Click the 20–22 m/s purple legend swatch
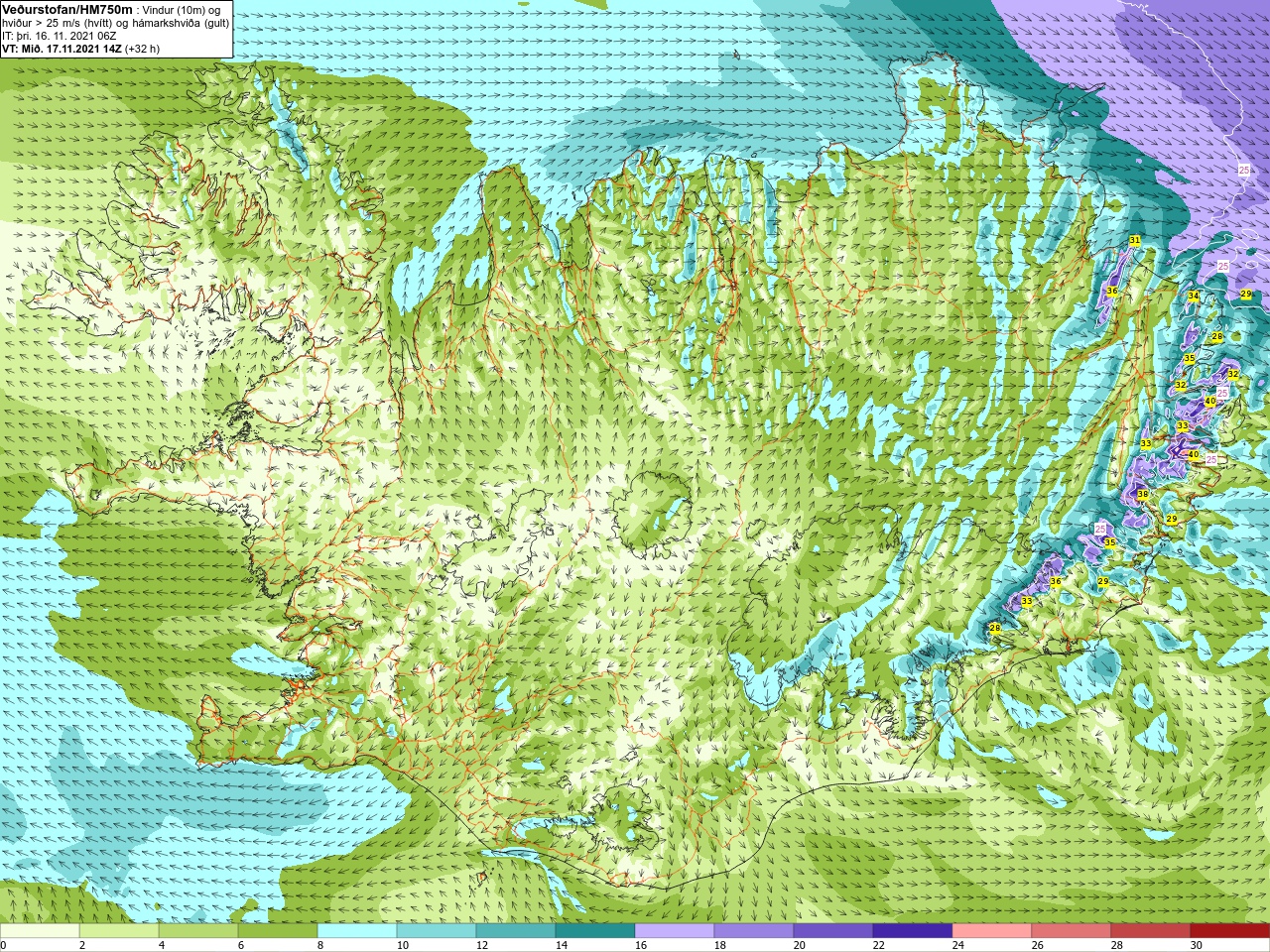 pyautogui.click(x=833, y=930)
